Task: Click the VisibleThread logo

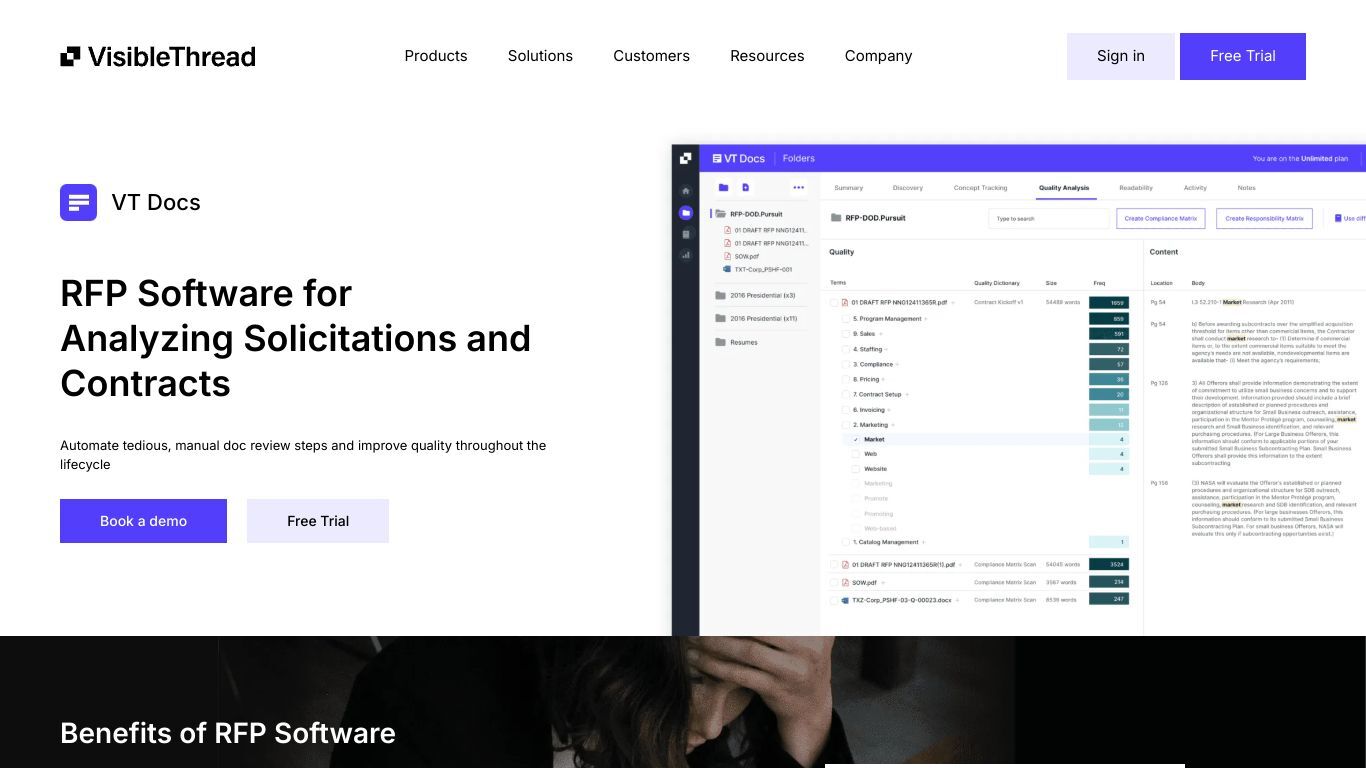Action: tap(158, 56)
